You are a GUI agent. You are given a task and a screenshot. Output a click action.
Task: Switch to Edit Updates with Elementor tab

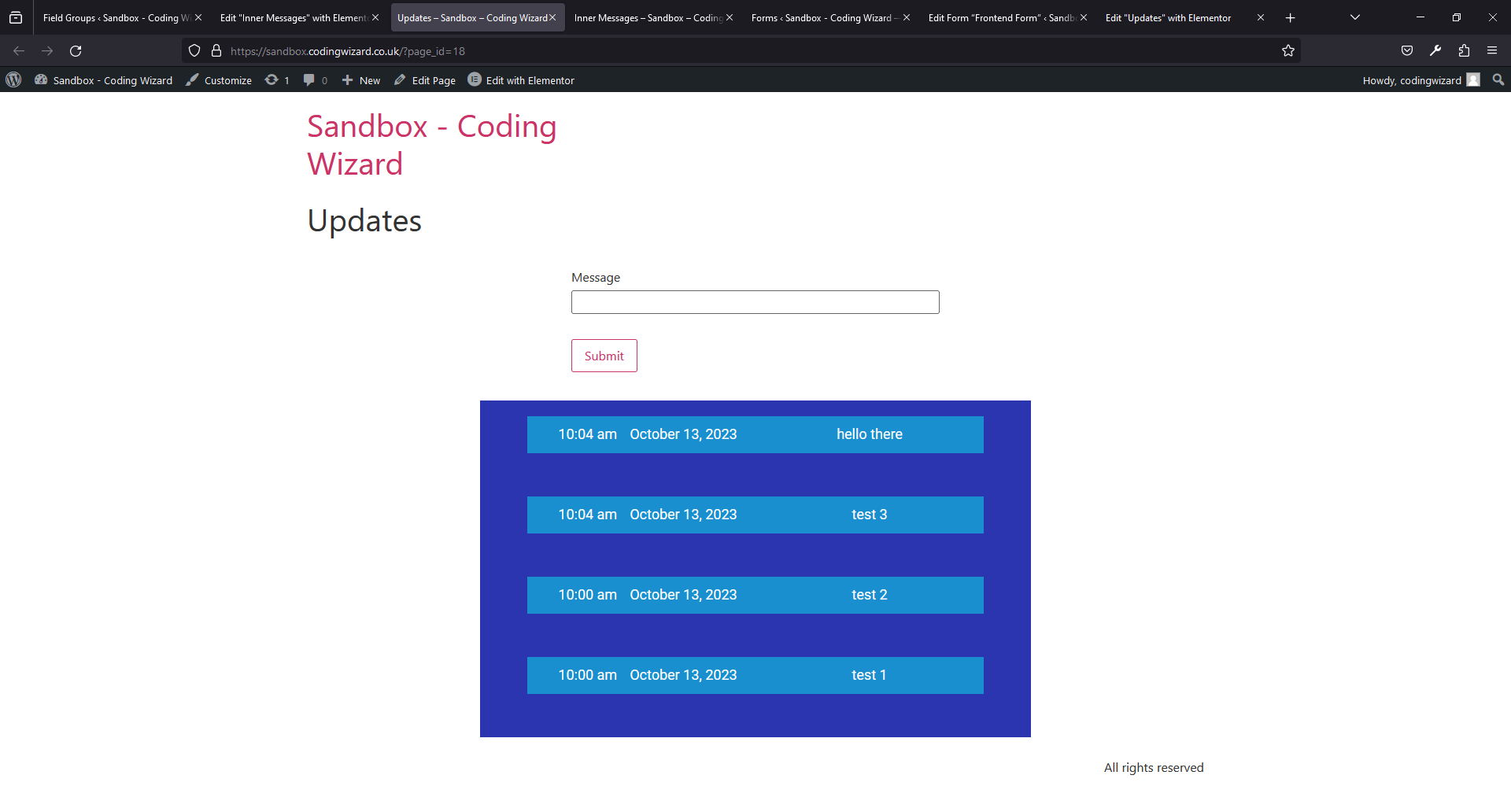[1169, 17]
